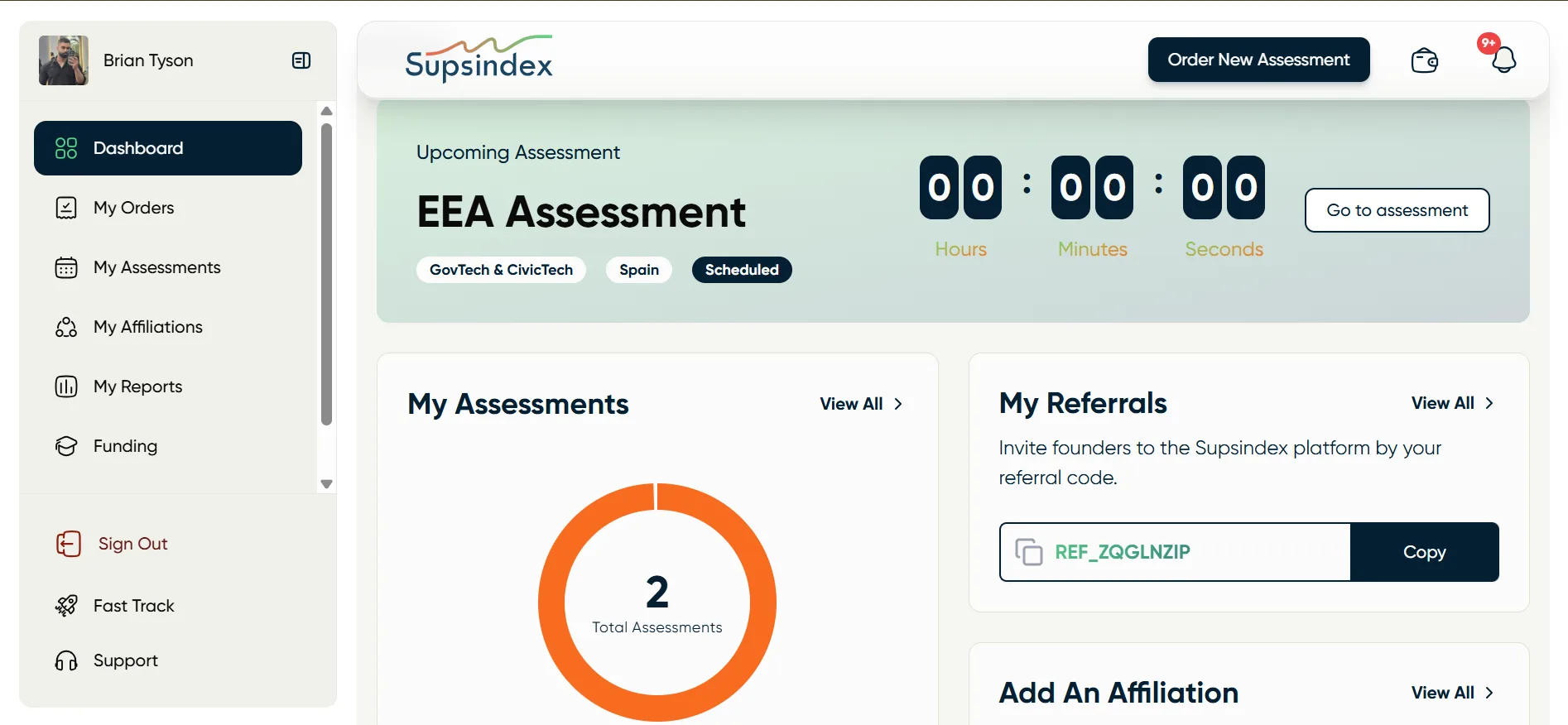
Task: Click the Minutes countdown digits
Action: click(1092, 188)
